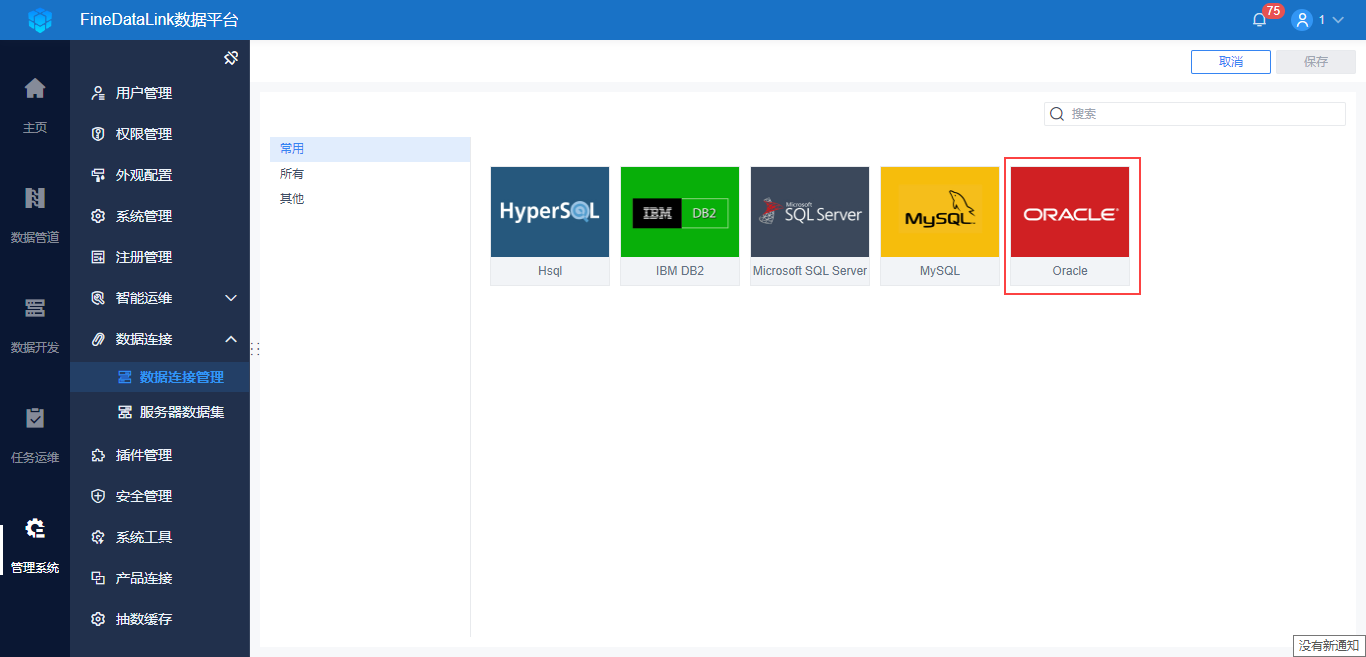Open 任务运维 in left rail
This screenshot has height=657, width=1366.
[x=35, y=433]
